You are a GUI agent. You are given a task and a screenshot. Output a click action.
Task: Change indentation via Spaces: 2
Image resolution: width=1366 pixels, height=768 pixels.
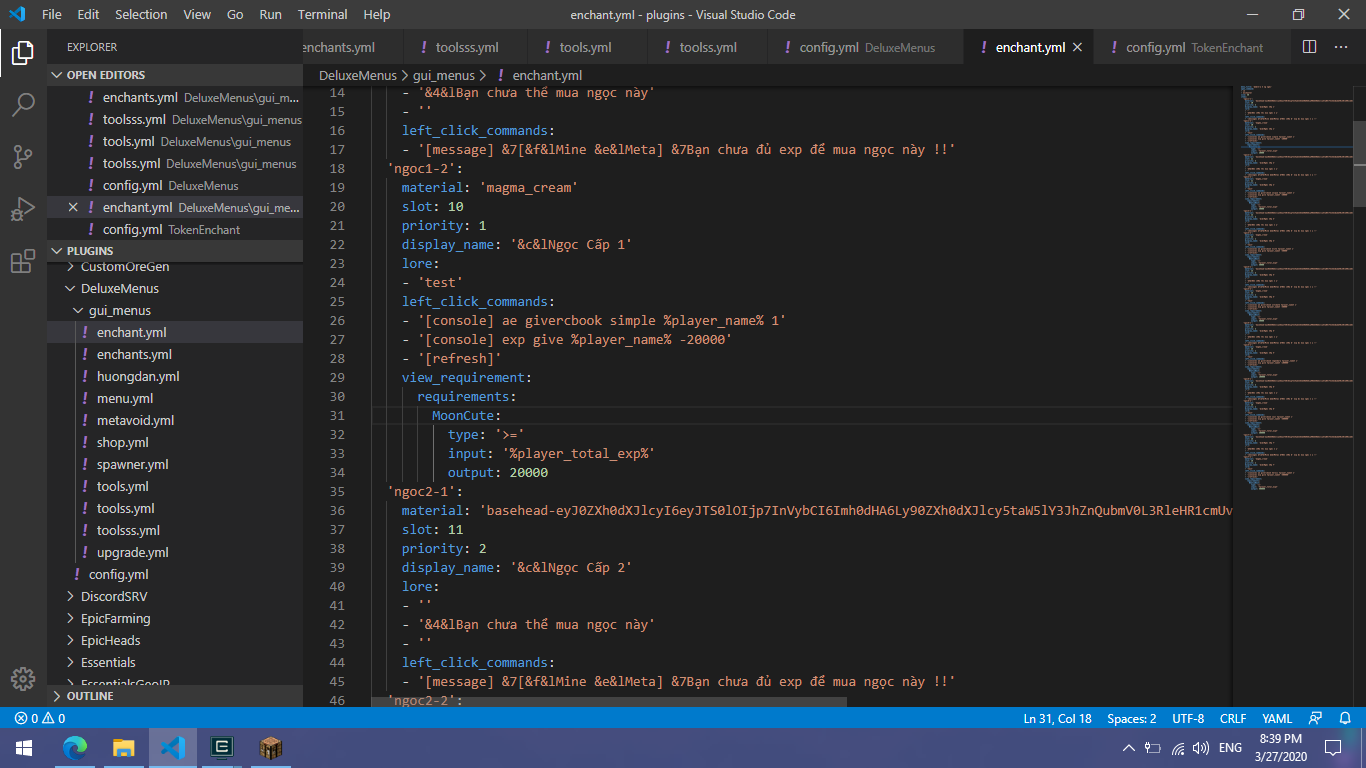[x=1131, y=718]
